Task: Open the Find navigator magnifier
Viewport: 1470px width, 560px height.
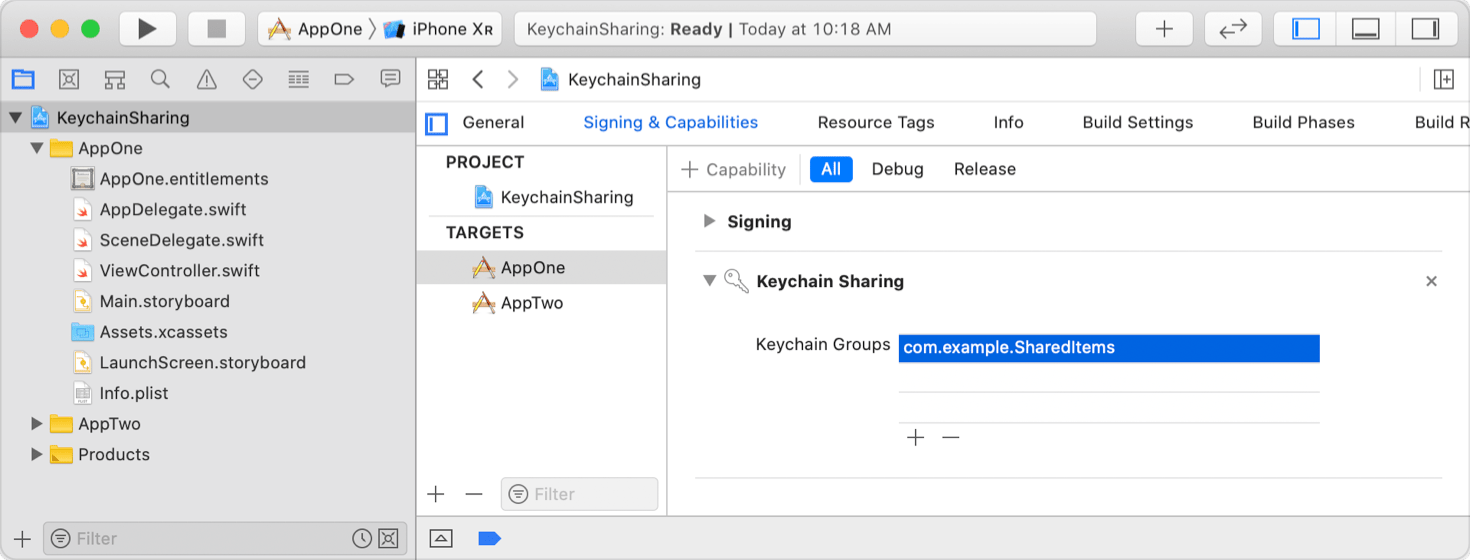Action: 160,79
